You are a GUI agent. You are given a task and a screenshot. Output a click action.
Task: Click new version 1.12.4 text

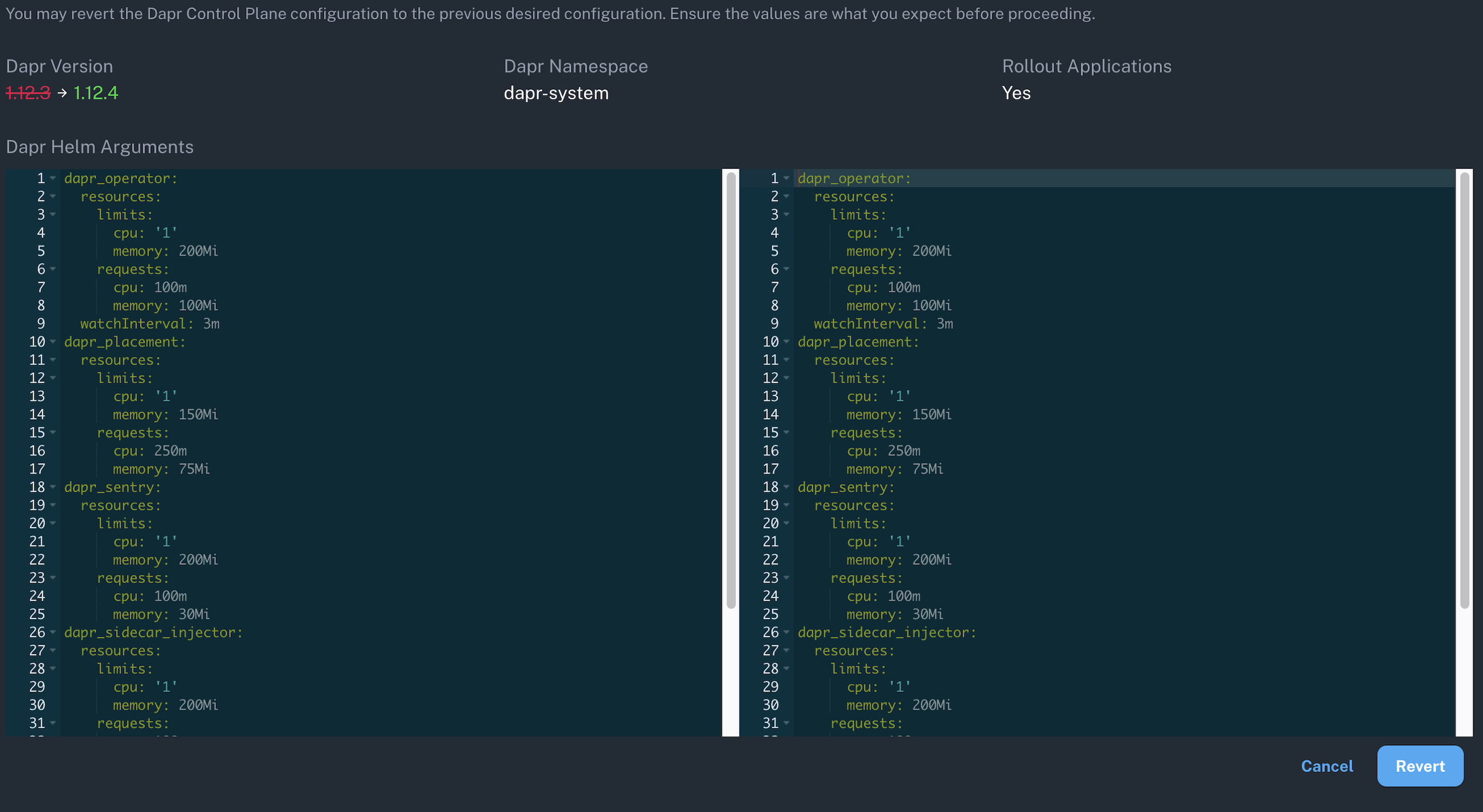pyautogui.click(x=95, y=93)
